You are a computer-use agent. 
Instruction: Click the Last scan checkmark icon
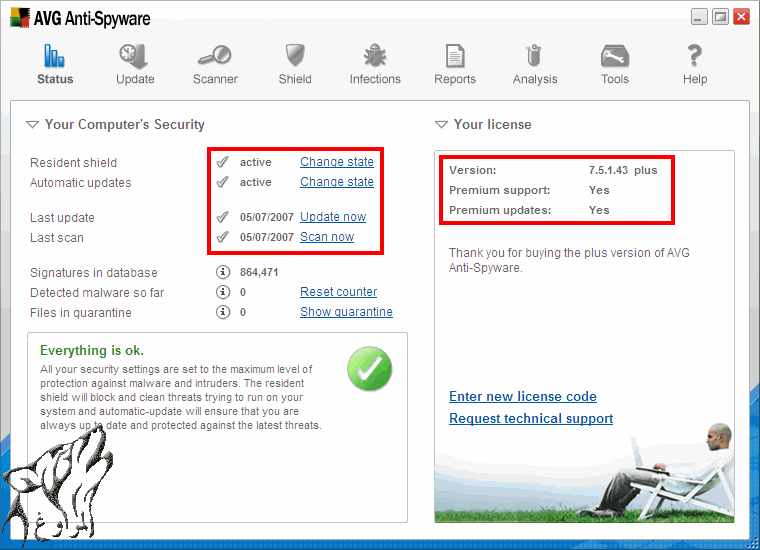pos(222,237)
